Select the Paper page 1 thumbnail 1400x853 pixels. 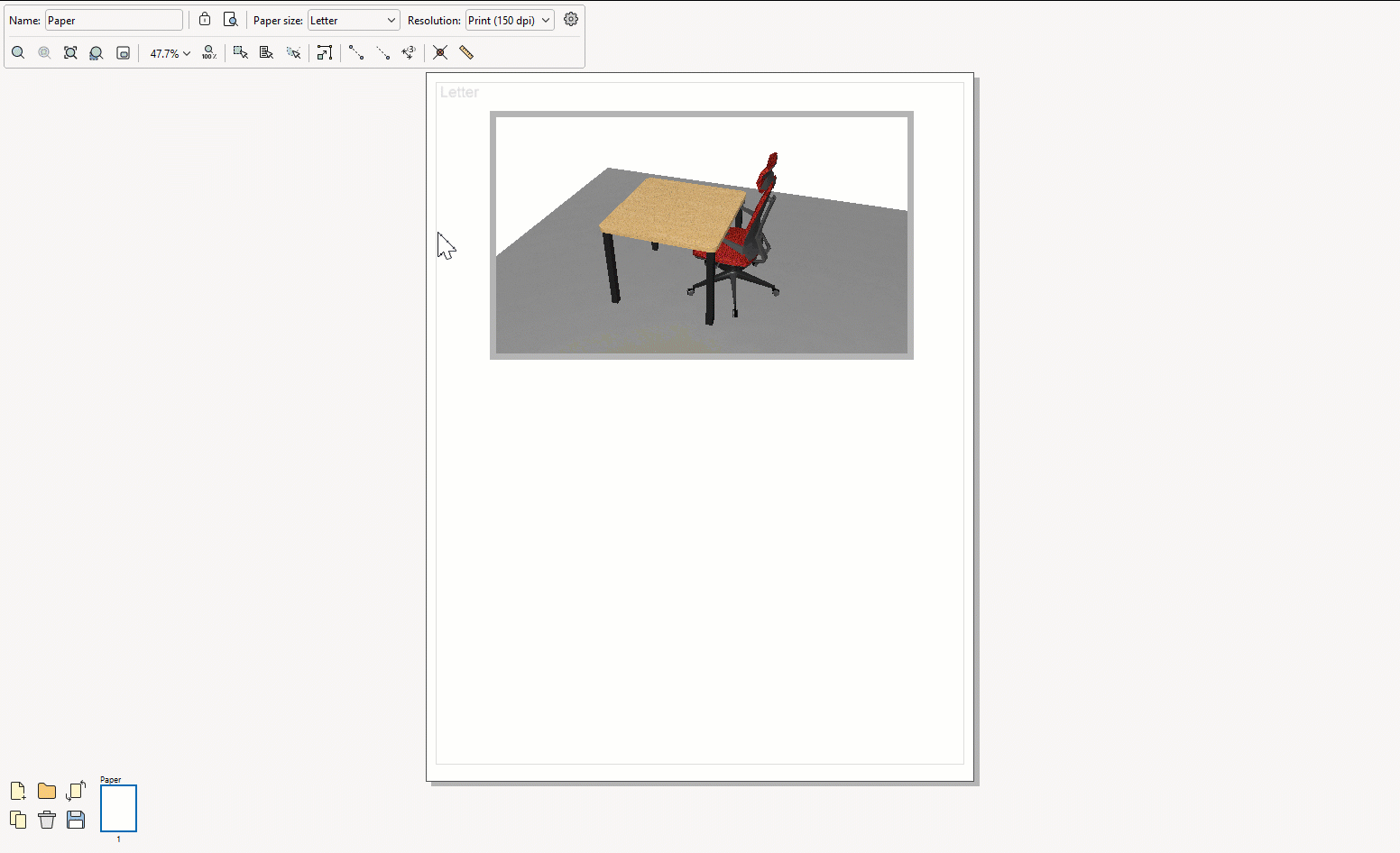pyautogui.click(x=118, y=808)
